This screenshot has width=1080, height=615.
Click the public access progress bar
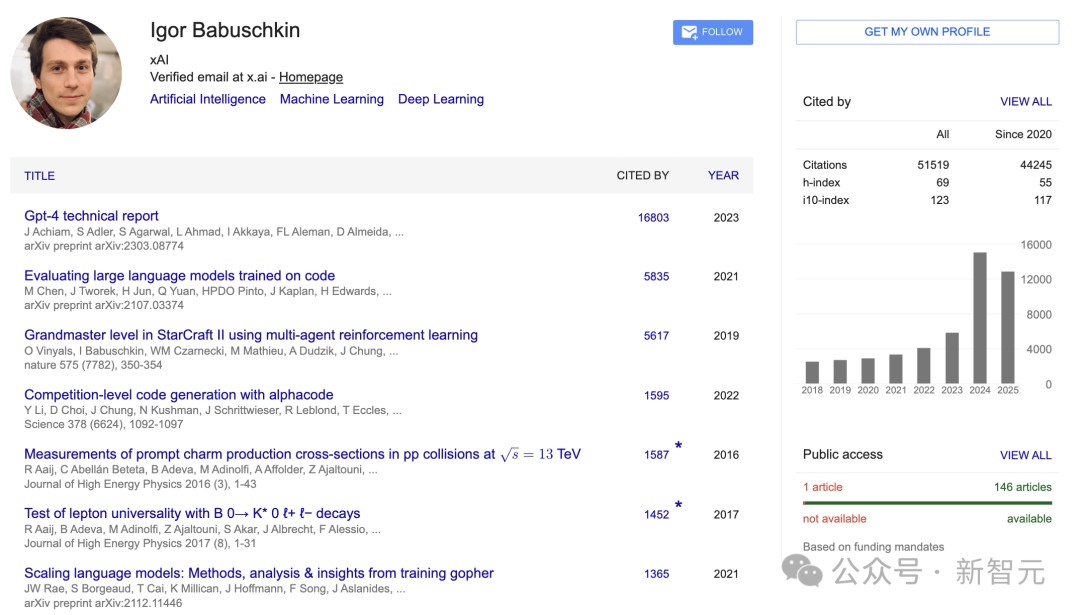click(x=927, y=503)
